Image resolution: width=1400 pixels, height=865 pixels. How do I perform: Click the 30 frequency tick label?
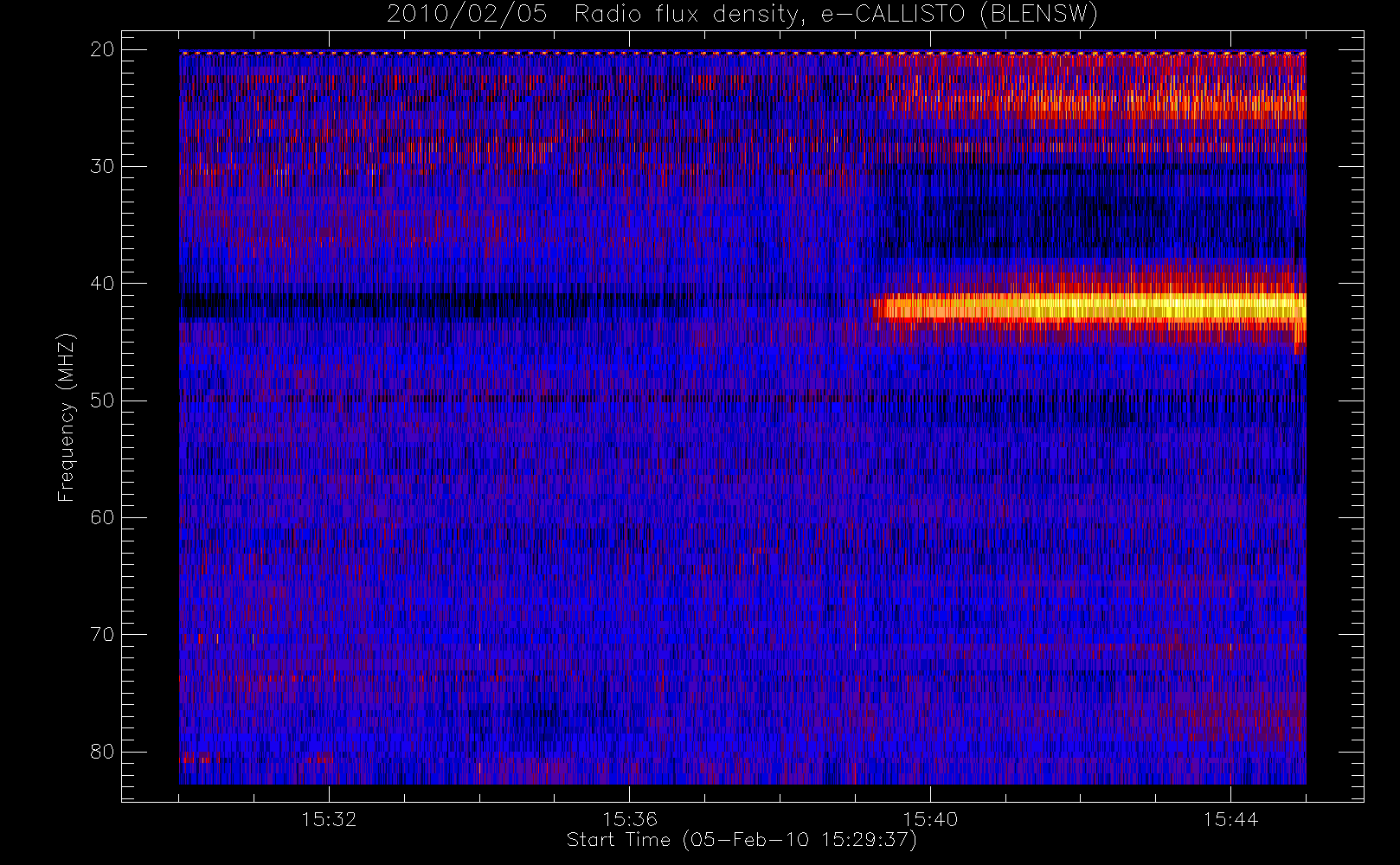pyautogui.click(x=102, y=166)
